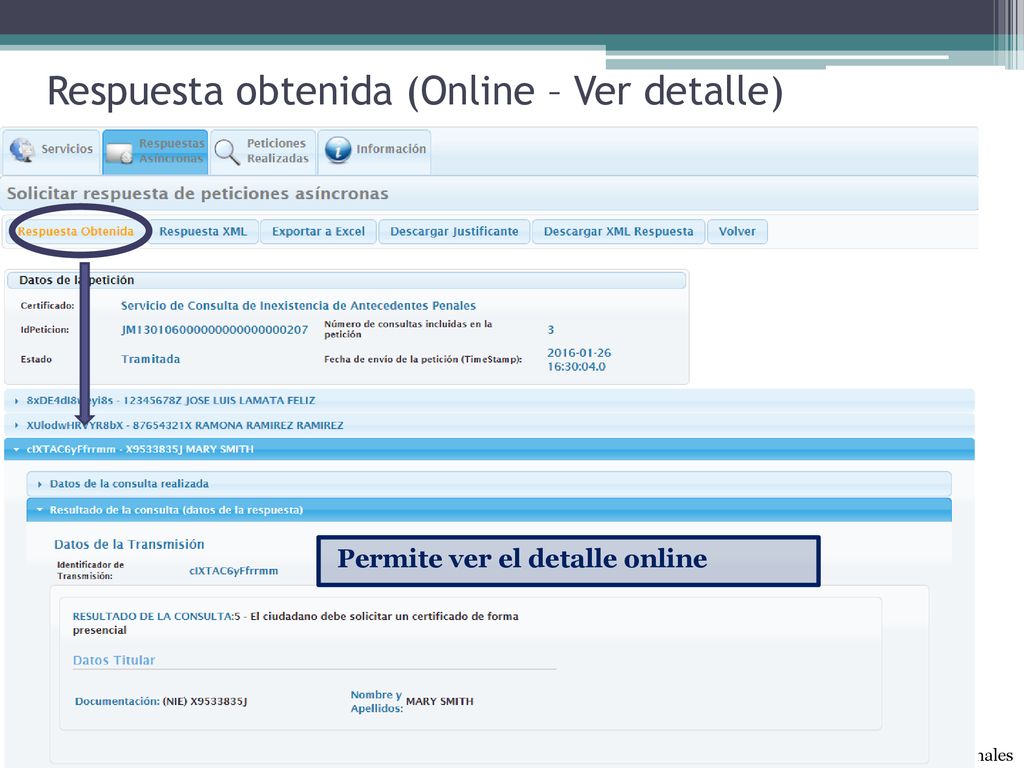The width and height of the screenshot is (1024, 768).
Task: Click the IdPeticion: label
Action: (45, 330)
